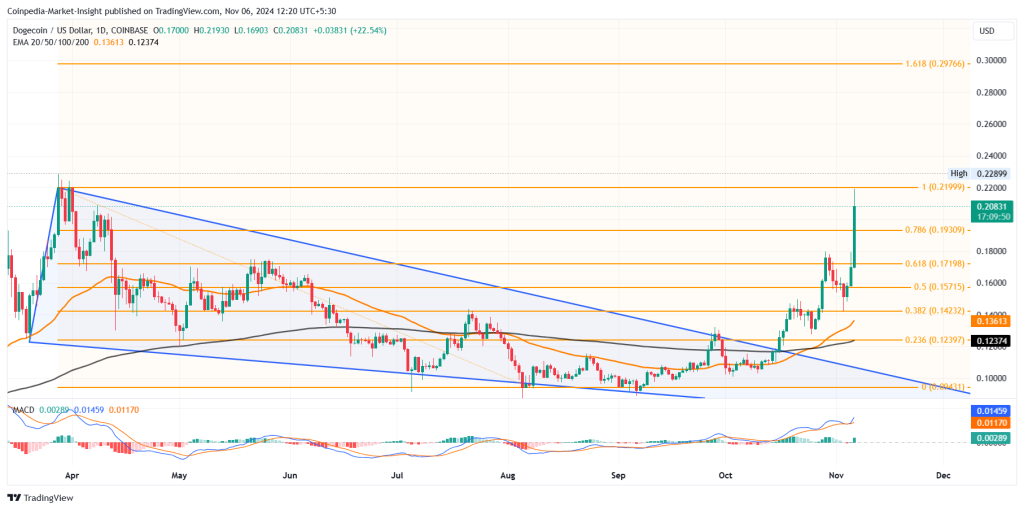Click the 1.618 (0.29766) Fibonacci label
Image resolution: width=1024 pixels, height=510 pixels.
(935, 64)
